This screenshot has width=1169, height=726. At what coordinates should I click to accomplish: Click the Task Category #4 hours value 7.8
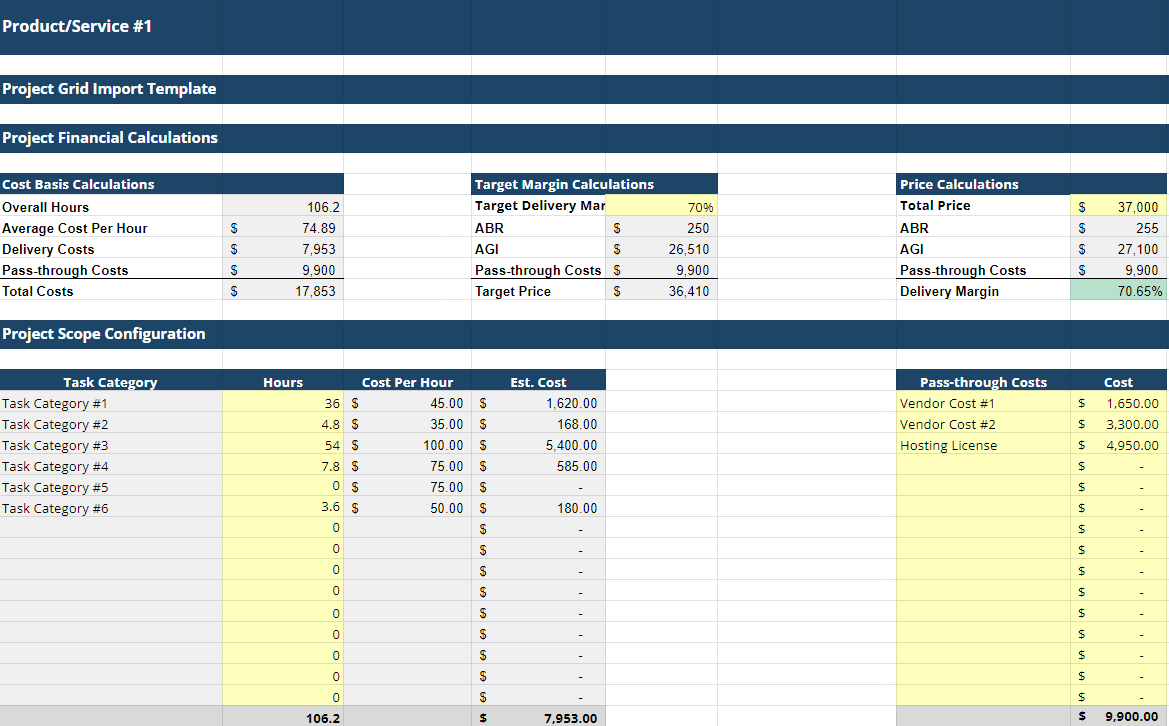283,466
